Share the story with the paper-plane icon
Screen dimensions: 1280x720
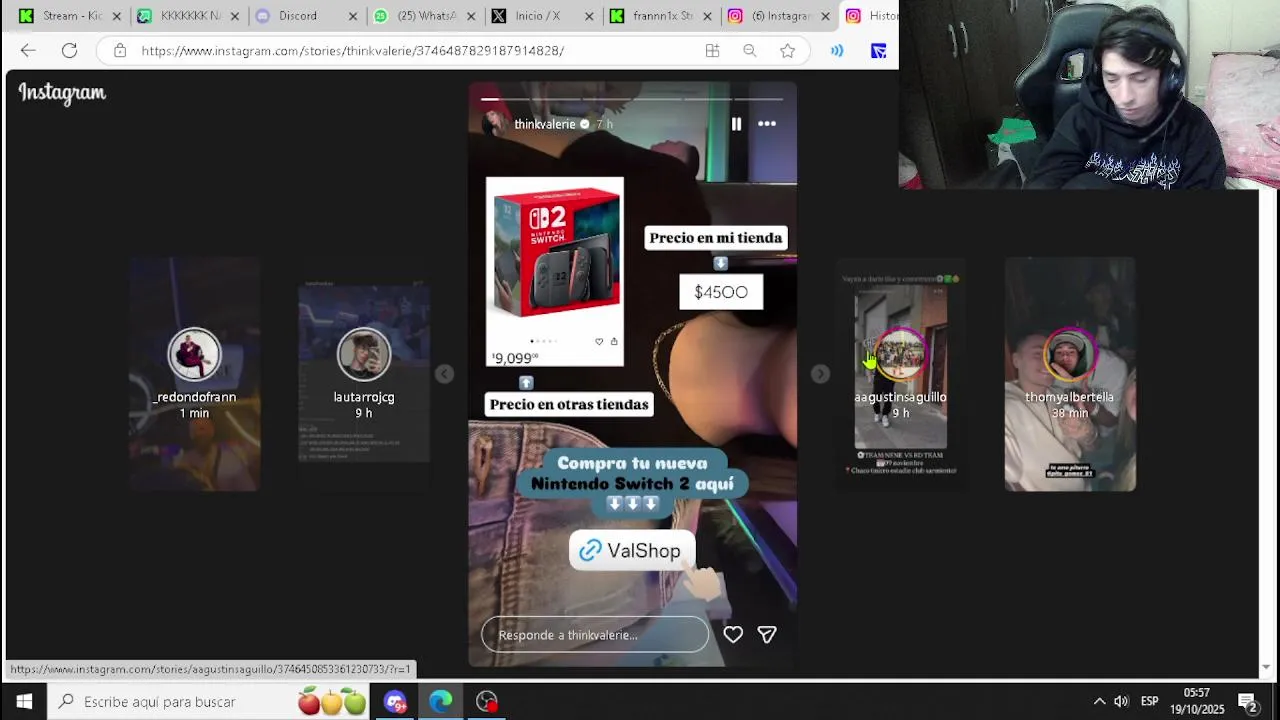pos(767,634)
